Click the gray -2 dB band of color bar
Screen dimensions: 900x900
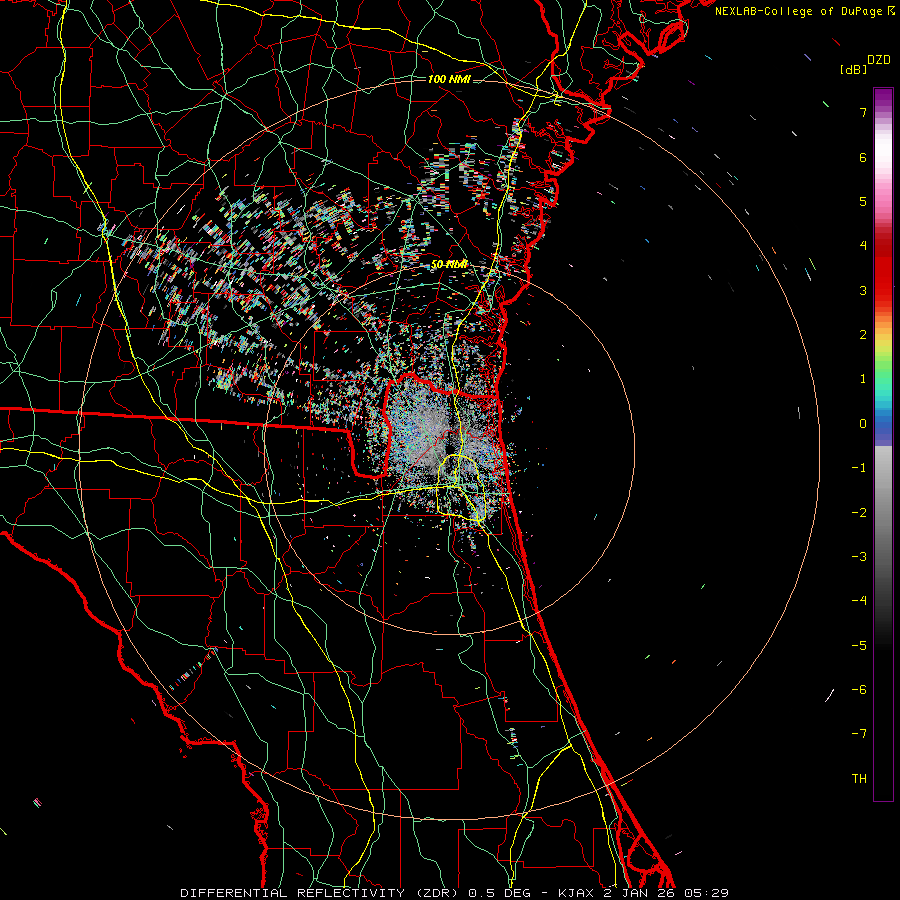pos(883,511)
